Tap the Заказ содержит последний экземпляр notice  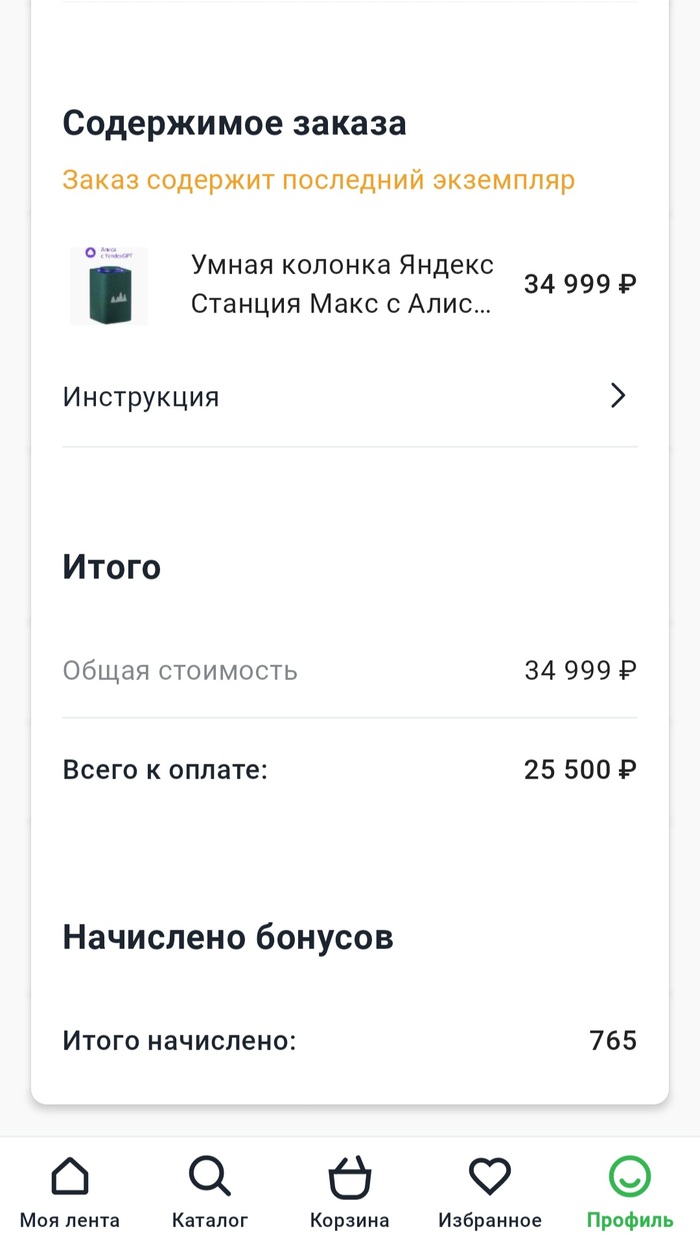tap(318, 180)
